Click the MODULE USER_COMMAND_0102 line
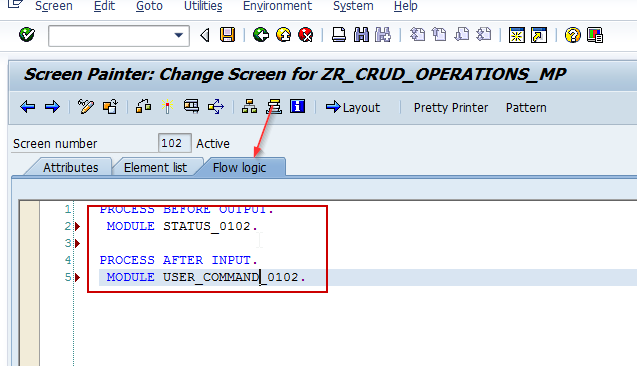 [x=206, y=277]
